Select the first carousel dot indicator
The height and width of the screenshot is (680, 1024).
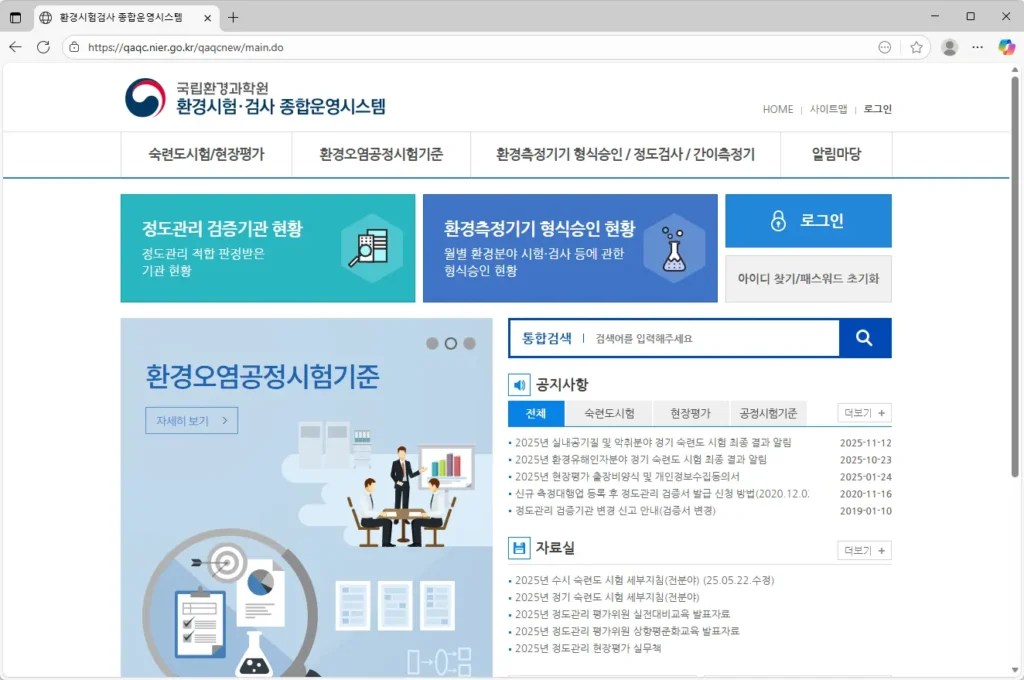432,344
